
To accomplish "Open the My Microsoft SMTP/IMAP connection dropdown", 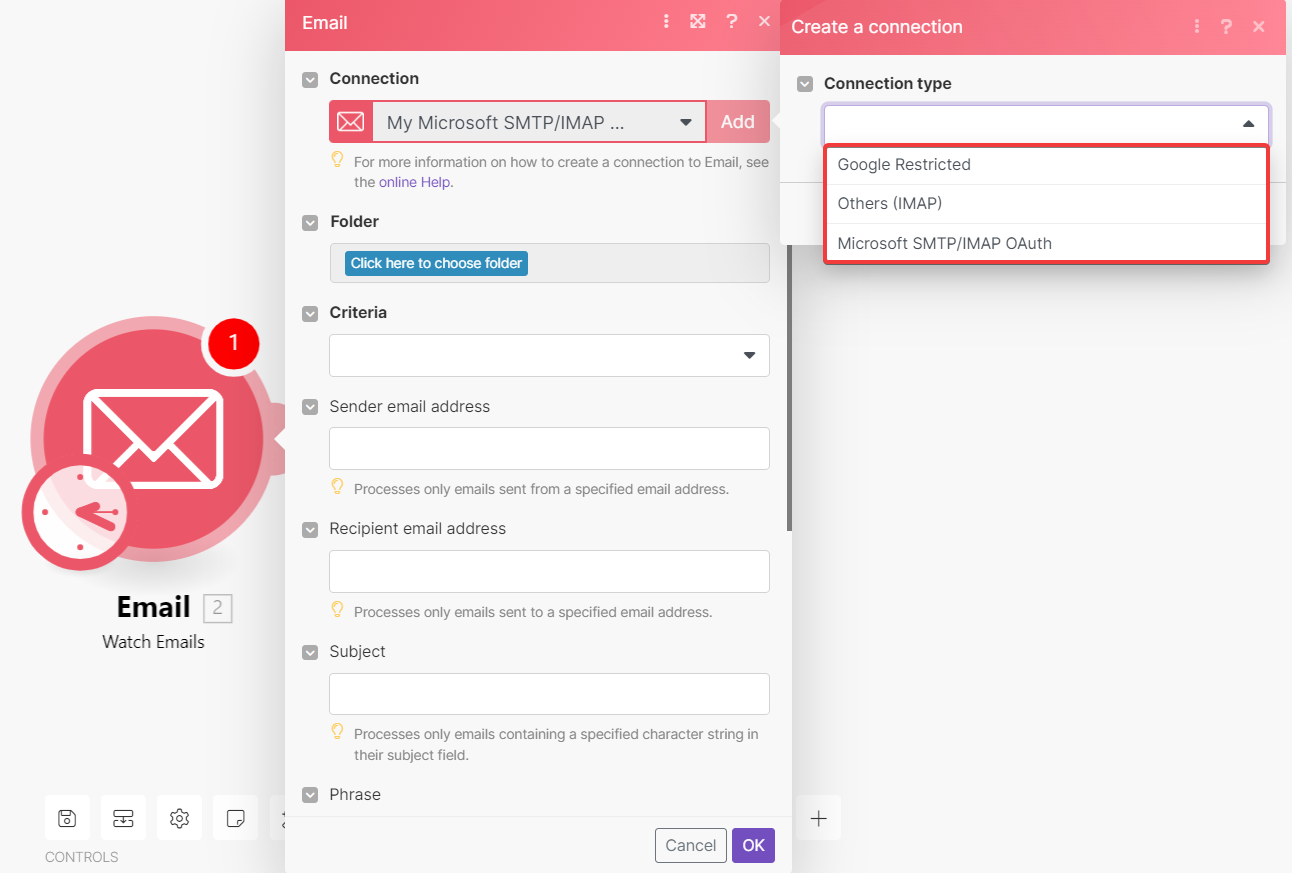I will [x=539, y=122].
